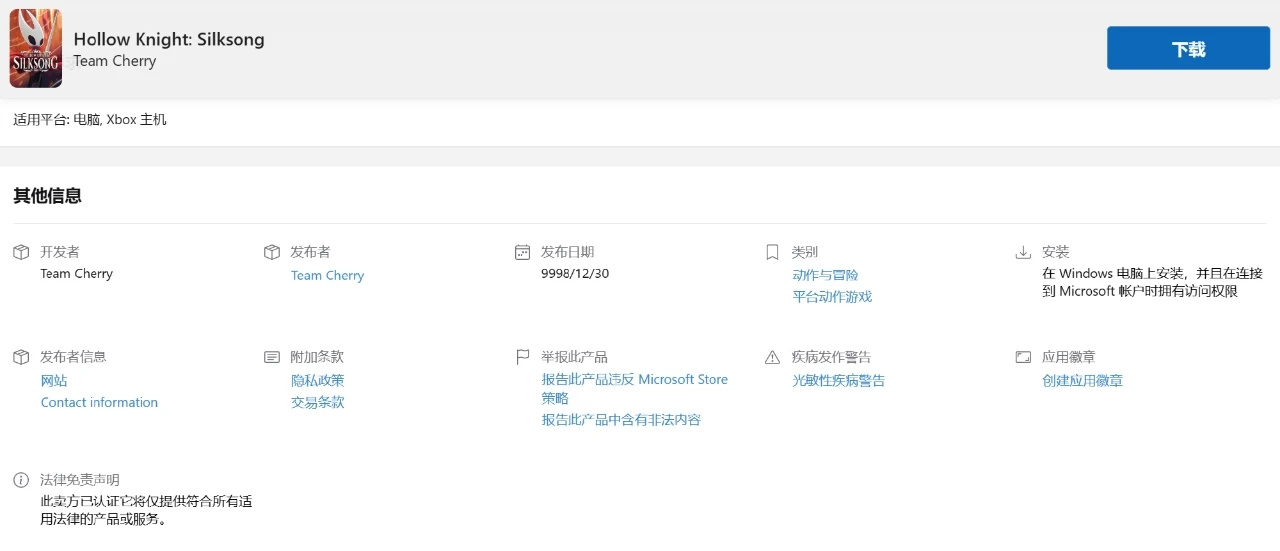Click the badge icon beside 应用徽章
The height and width of the screenshot is (551, 1280).
(1023, 357)
